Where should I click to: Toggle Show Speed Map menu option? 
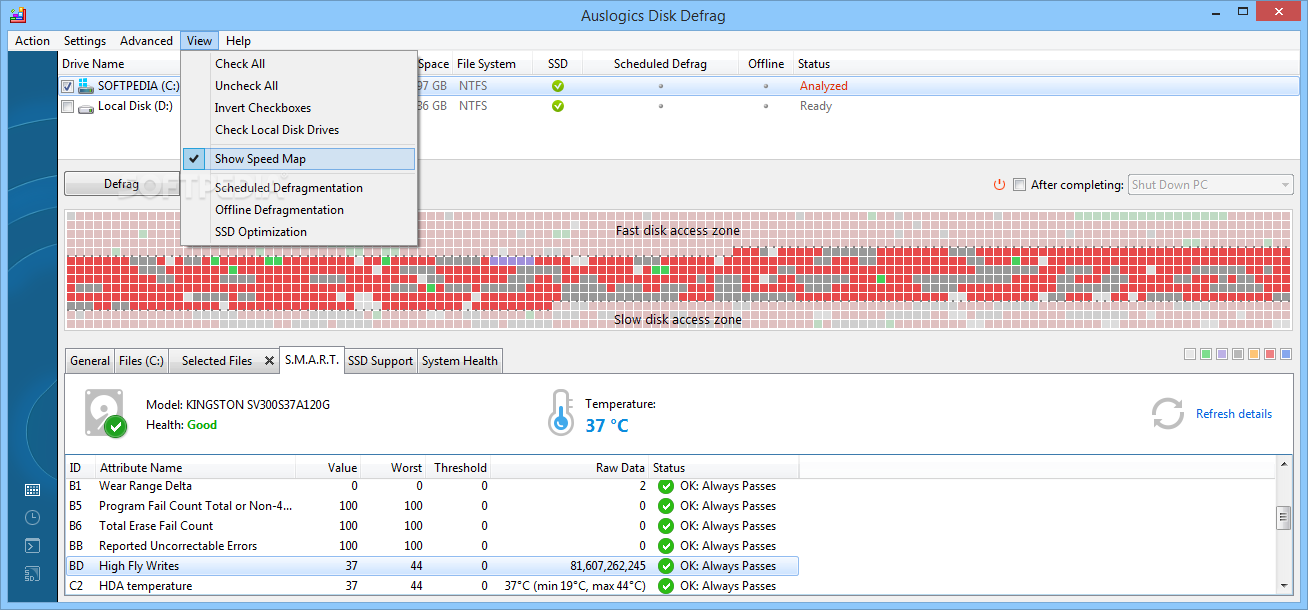pos(298,159)
